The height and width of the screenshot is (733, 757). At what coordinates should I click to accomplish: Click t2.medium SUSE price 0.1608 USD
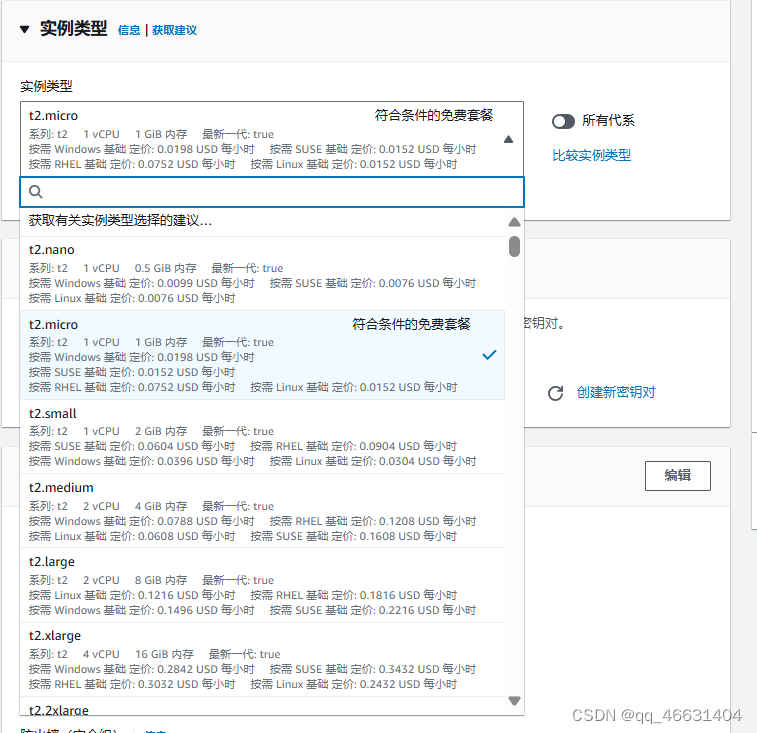click(x=353, y=536)
